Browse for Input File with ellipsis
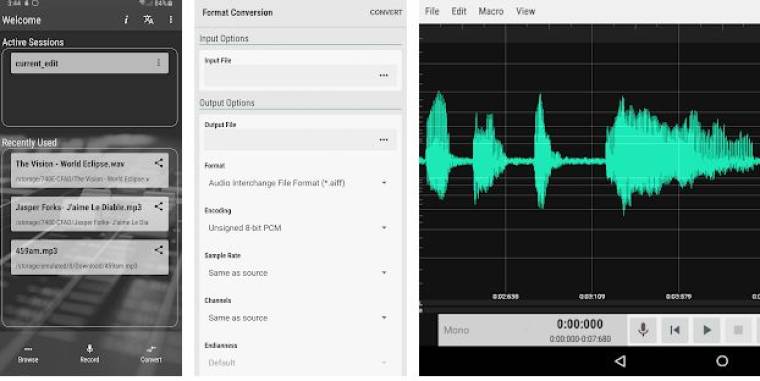The image size is (760, 381). (x=383, y=76)
